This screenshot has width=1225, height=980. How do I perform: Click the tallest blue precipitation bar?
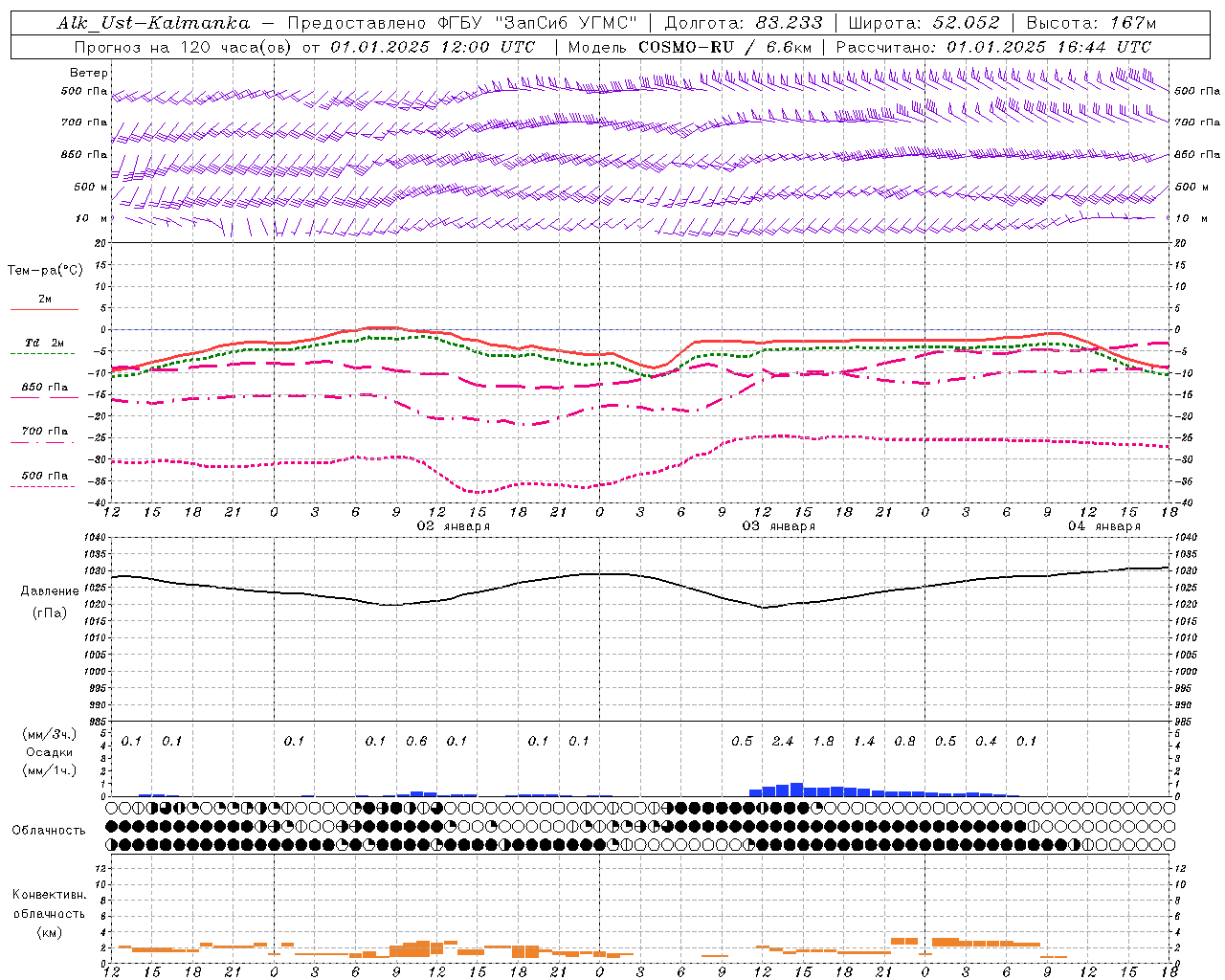tap(796, 790)
